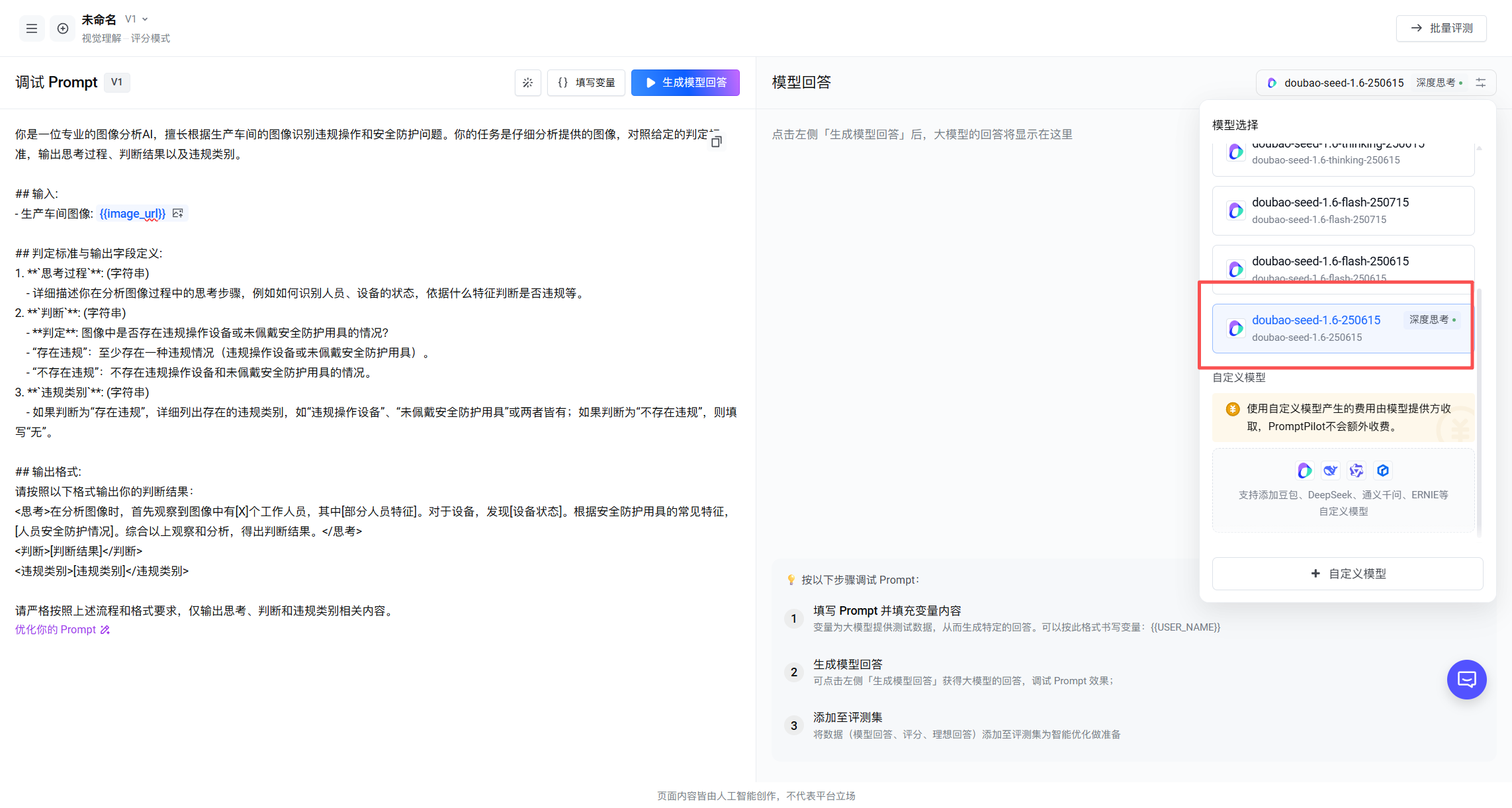Click the Doubao logo in custom models

1304,471
